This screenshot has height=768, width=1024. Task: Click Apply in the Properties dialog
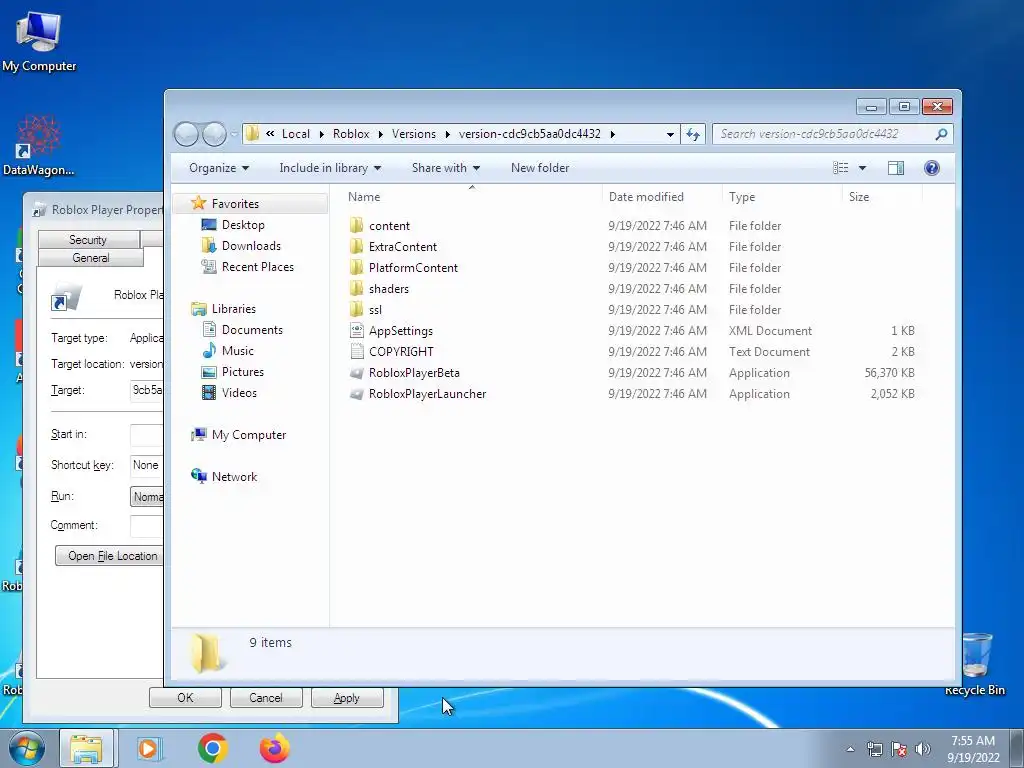(347, 697)
